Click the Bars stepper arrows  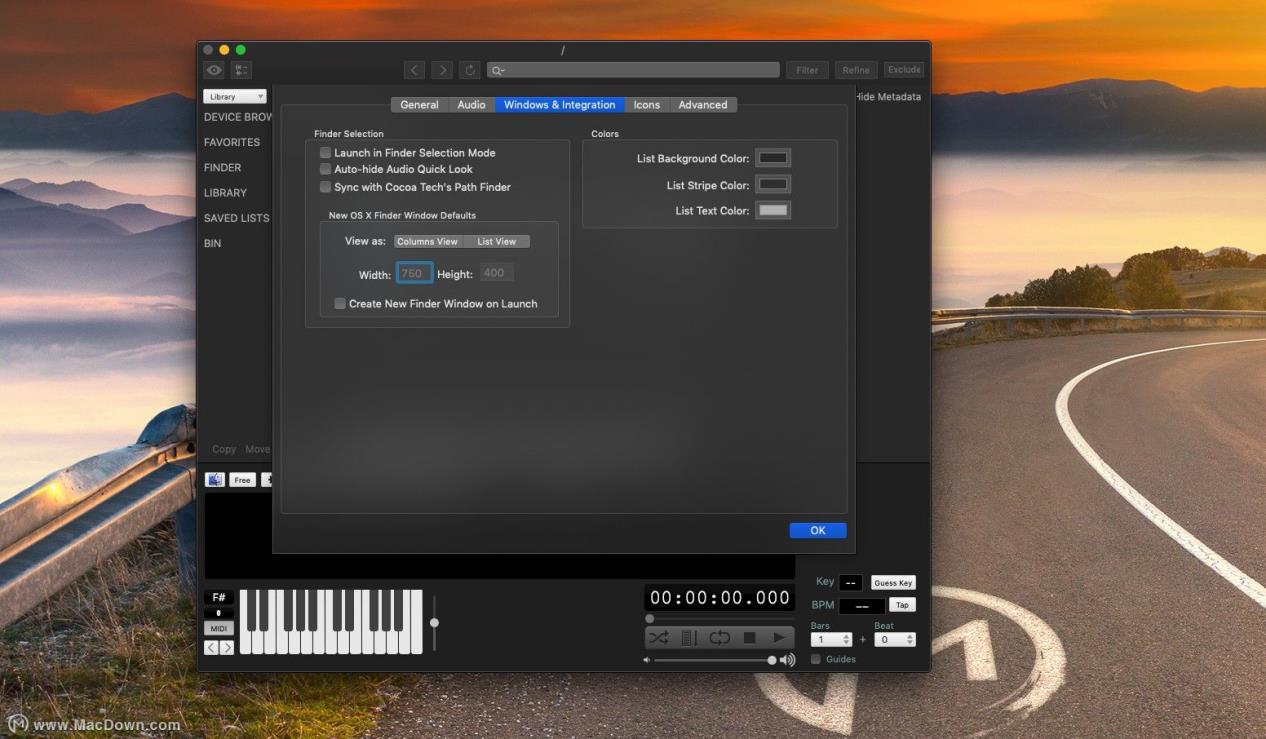point(847,640)
